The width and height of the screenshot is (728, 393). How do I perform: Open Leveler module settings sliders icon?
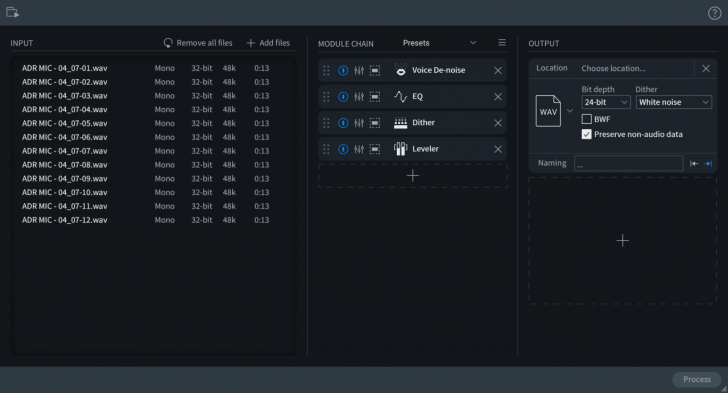point(359,149)
